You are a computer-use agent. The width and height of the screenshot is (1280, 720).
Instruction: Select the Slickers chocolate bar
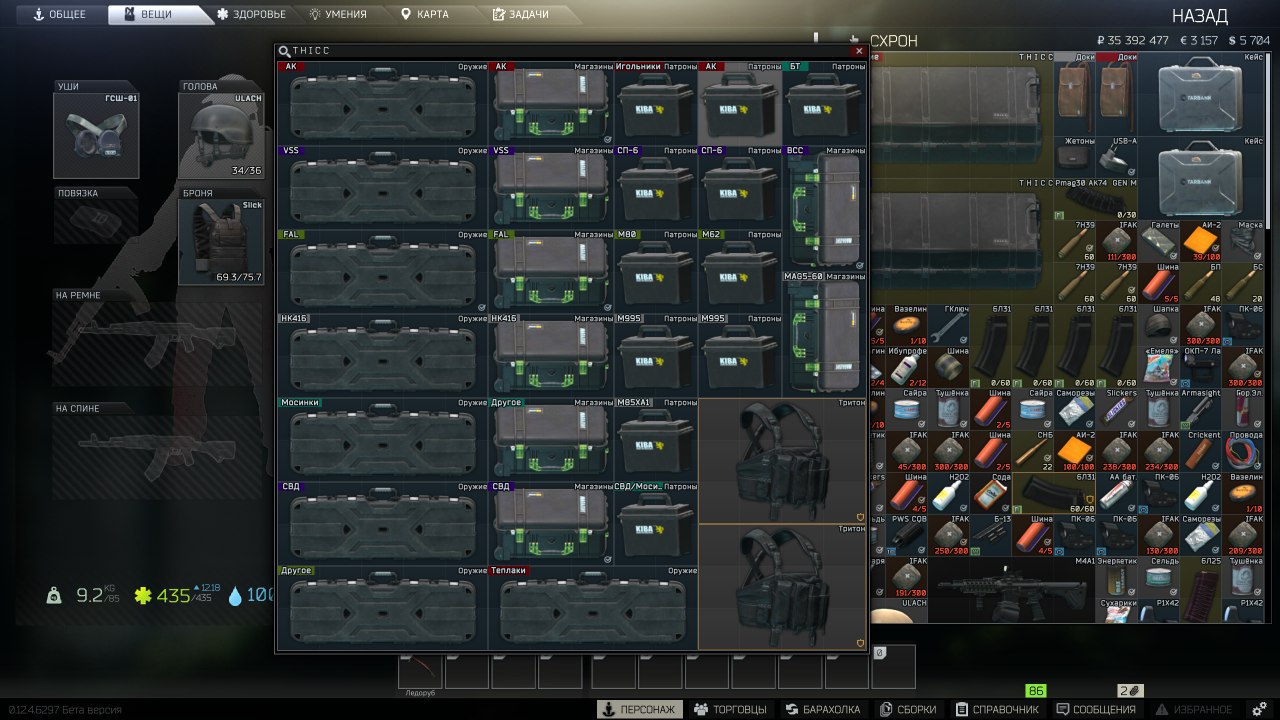pos(1117,410)
